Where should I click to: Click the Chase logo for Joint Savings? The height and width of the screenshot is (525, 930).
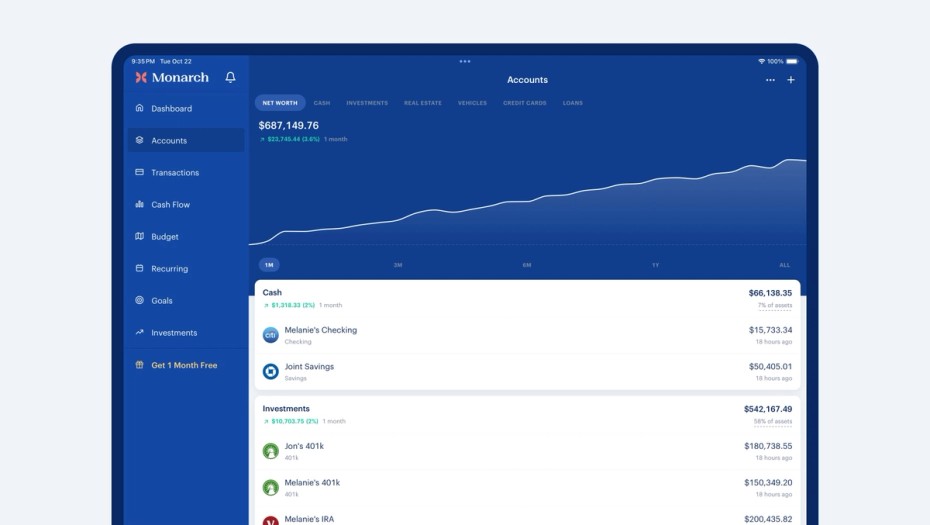[x=270, y=371]
